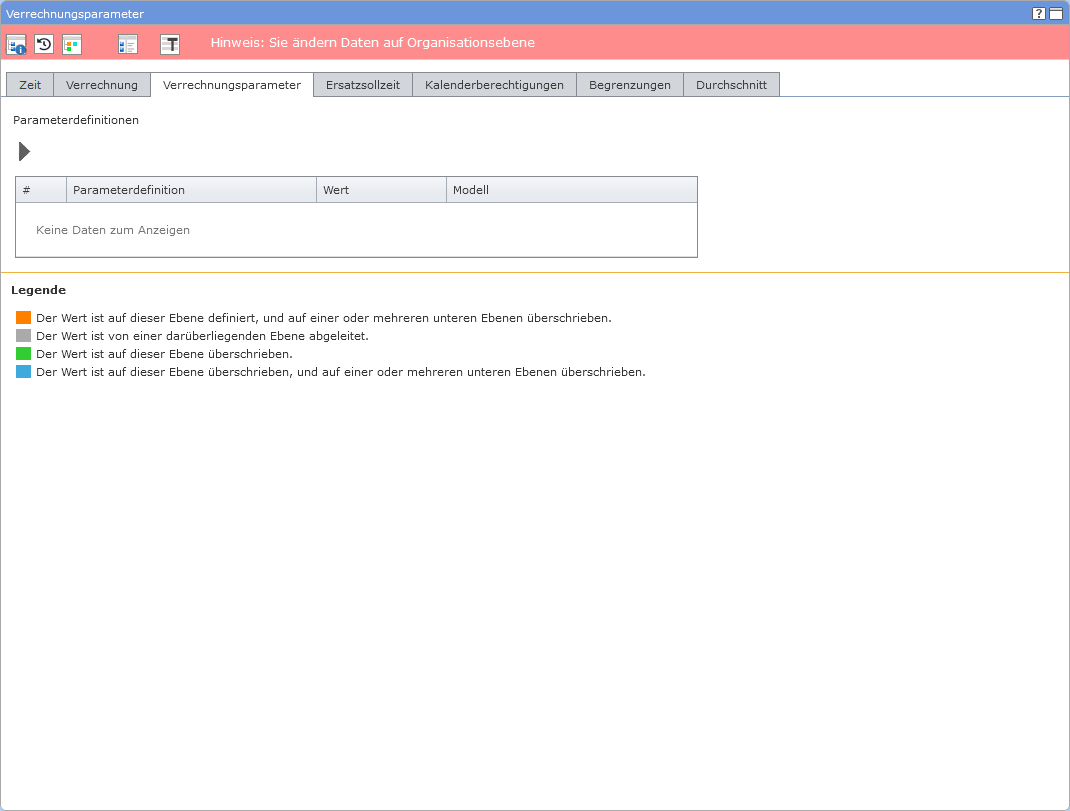Open the Verrechnung tab
The image size is (1070, 811).
coord(102,85)
